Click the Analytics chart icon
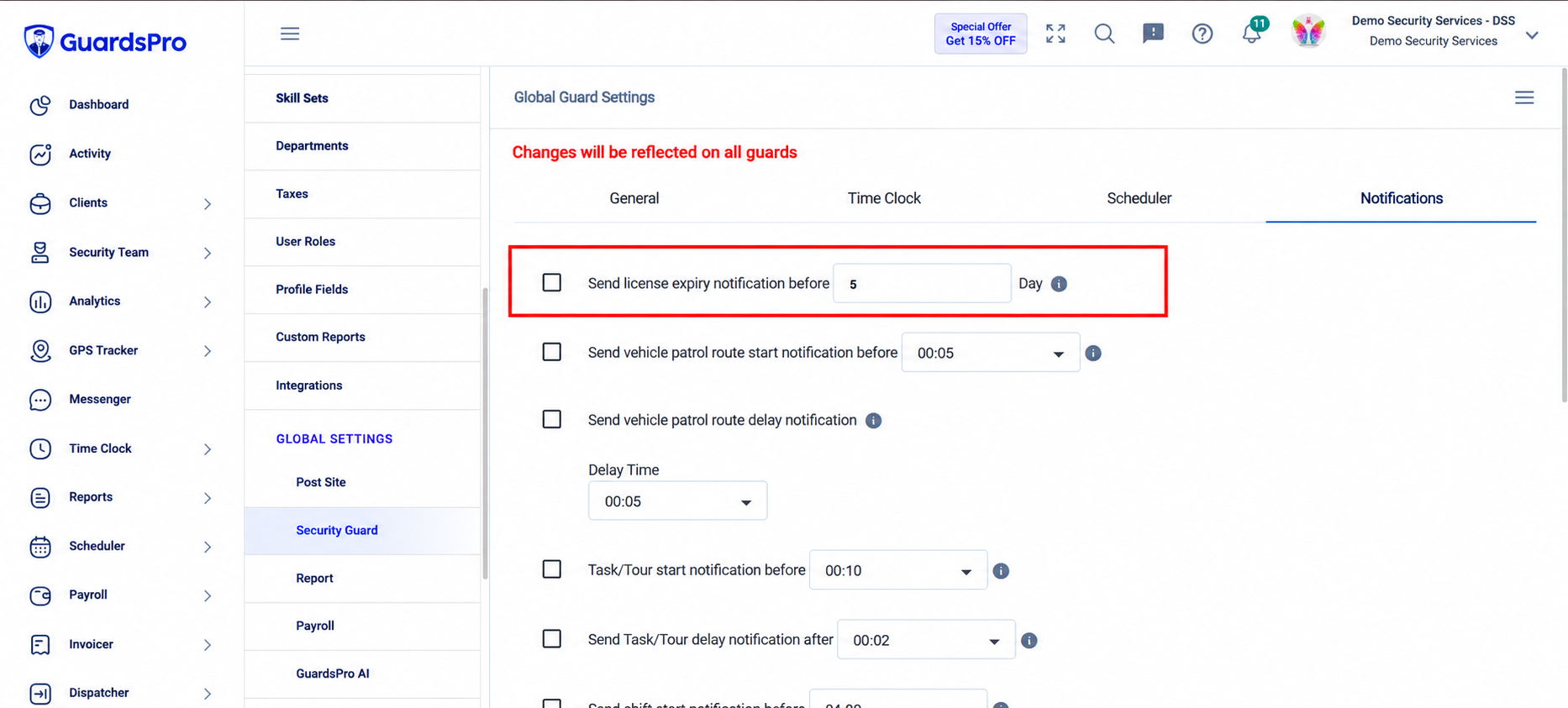Image resolution: width=1568 pixels, height=708 pixels. [40, 302]
